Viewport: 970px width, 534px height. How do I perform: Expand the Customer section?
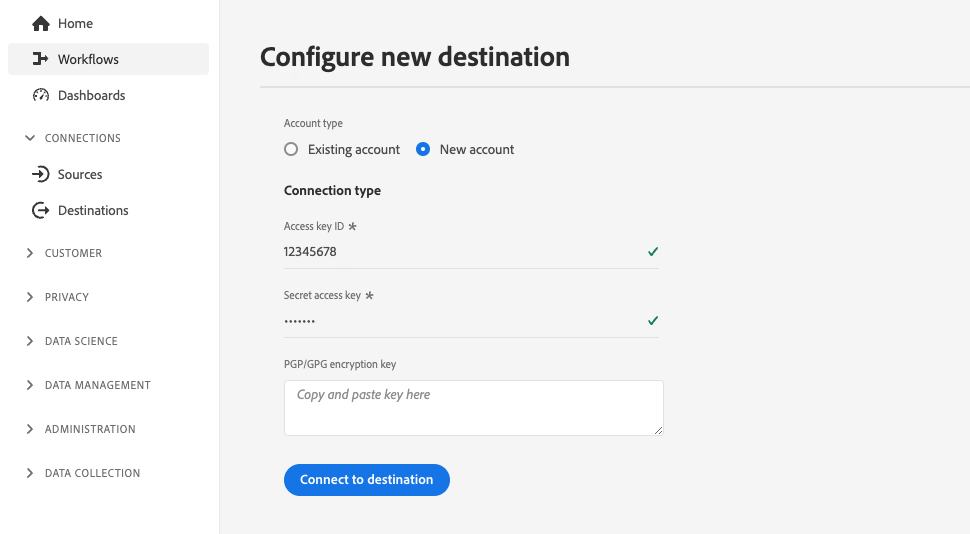30,253
